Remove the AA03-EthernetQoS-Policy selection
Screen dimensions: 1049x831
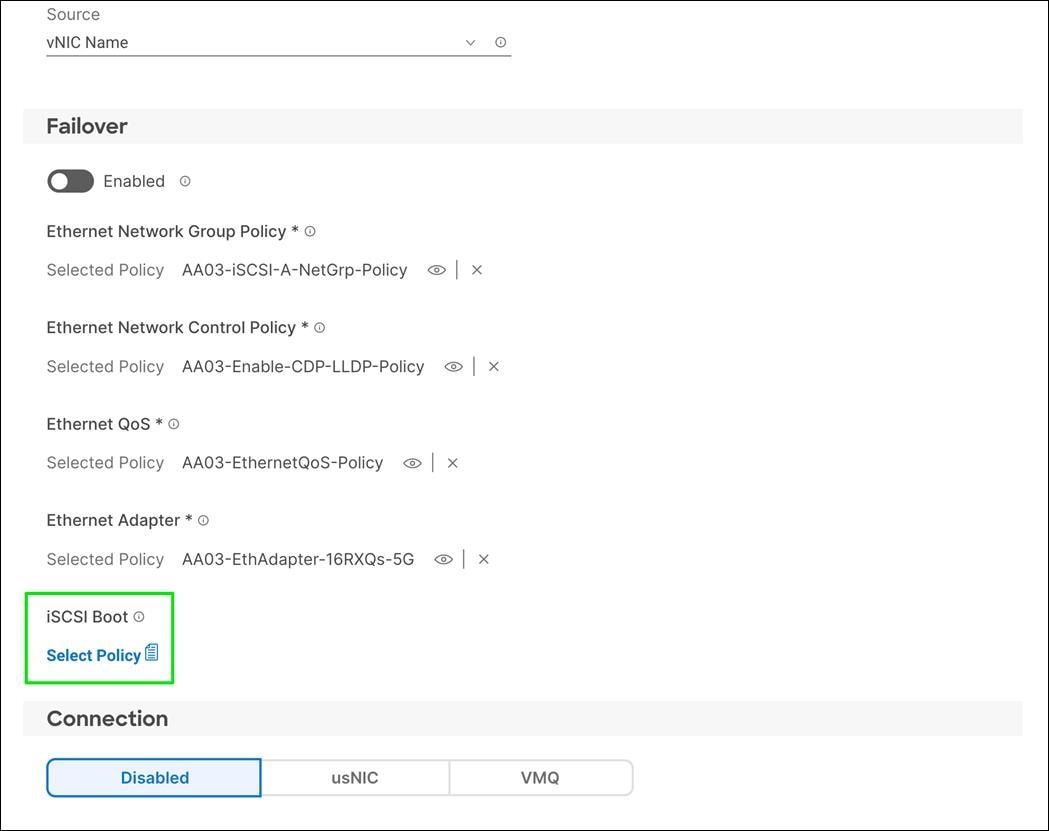(453, 462)
